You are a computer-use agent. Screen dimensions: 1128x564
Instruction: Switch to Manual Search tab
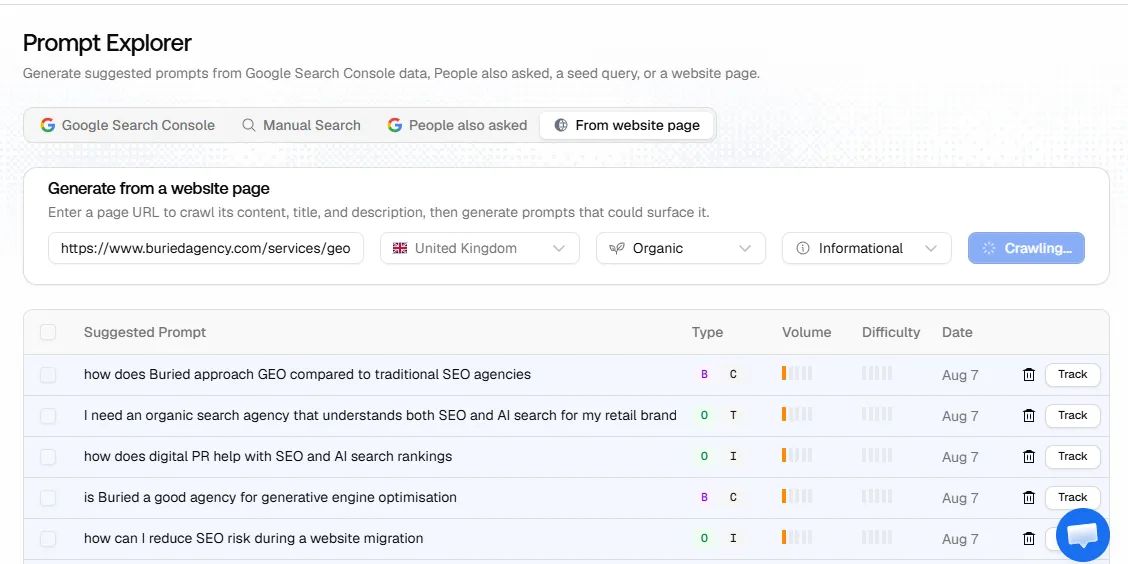(x=301, y=125)
